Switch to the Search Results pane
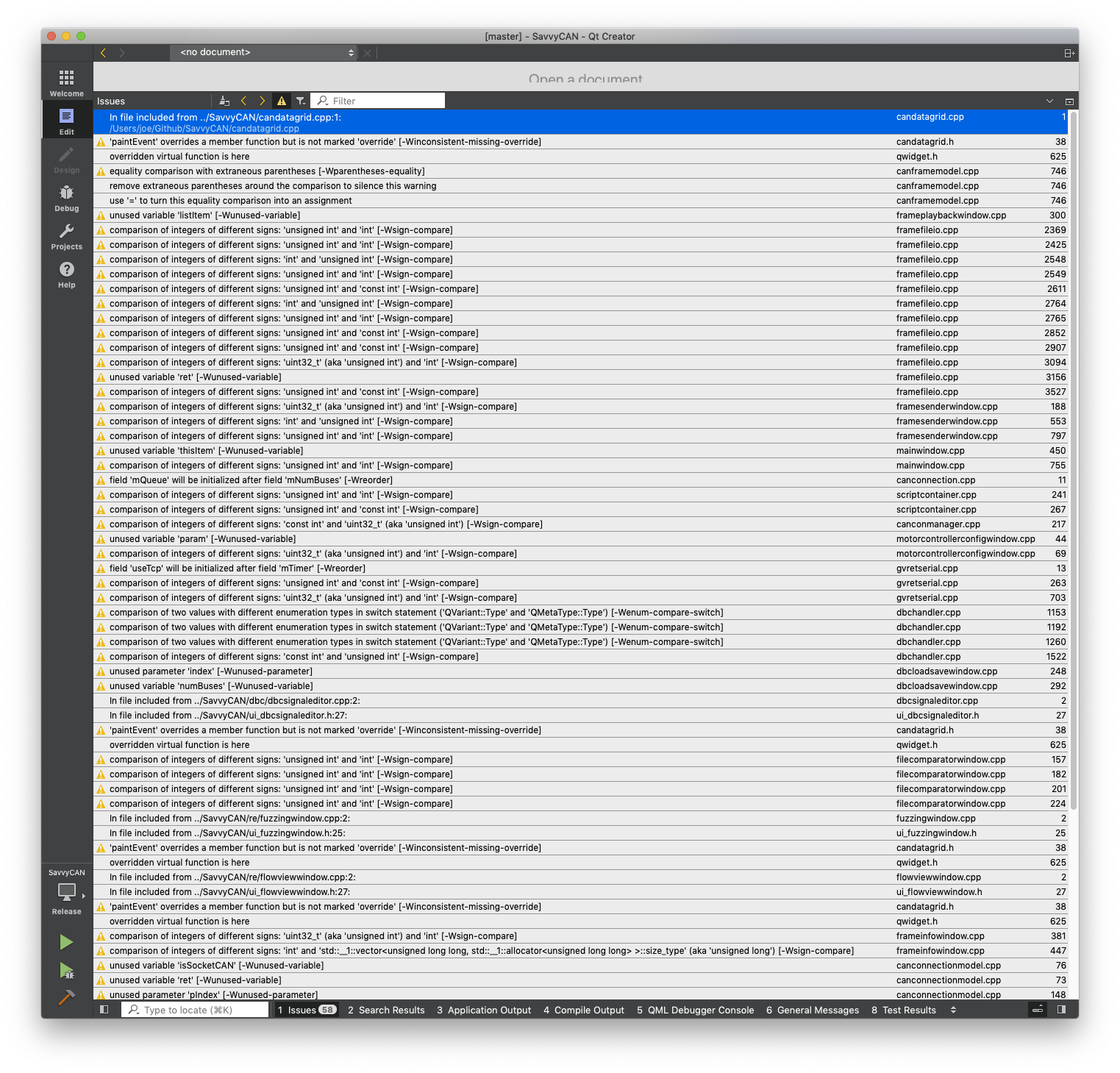Screen dimensions: 1120x1073 click(386, 1010)
